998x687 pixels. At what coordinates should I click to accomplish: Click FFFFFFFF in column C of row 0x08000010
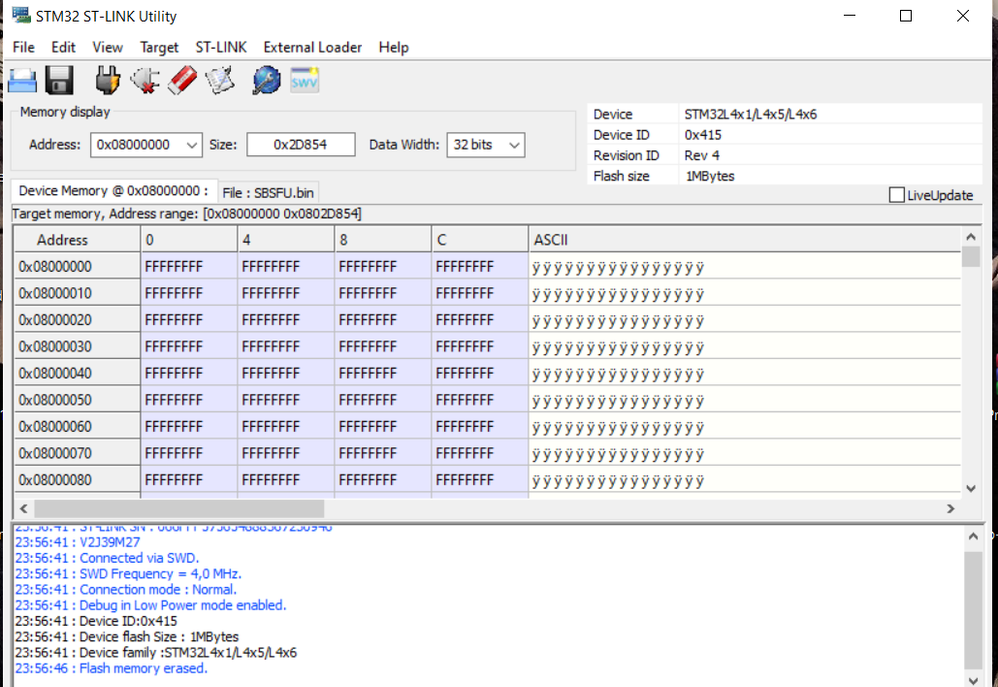coord(480,293)
